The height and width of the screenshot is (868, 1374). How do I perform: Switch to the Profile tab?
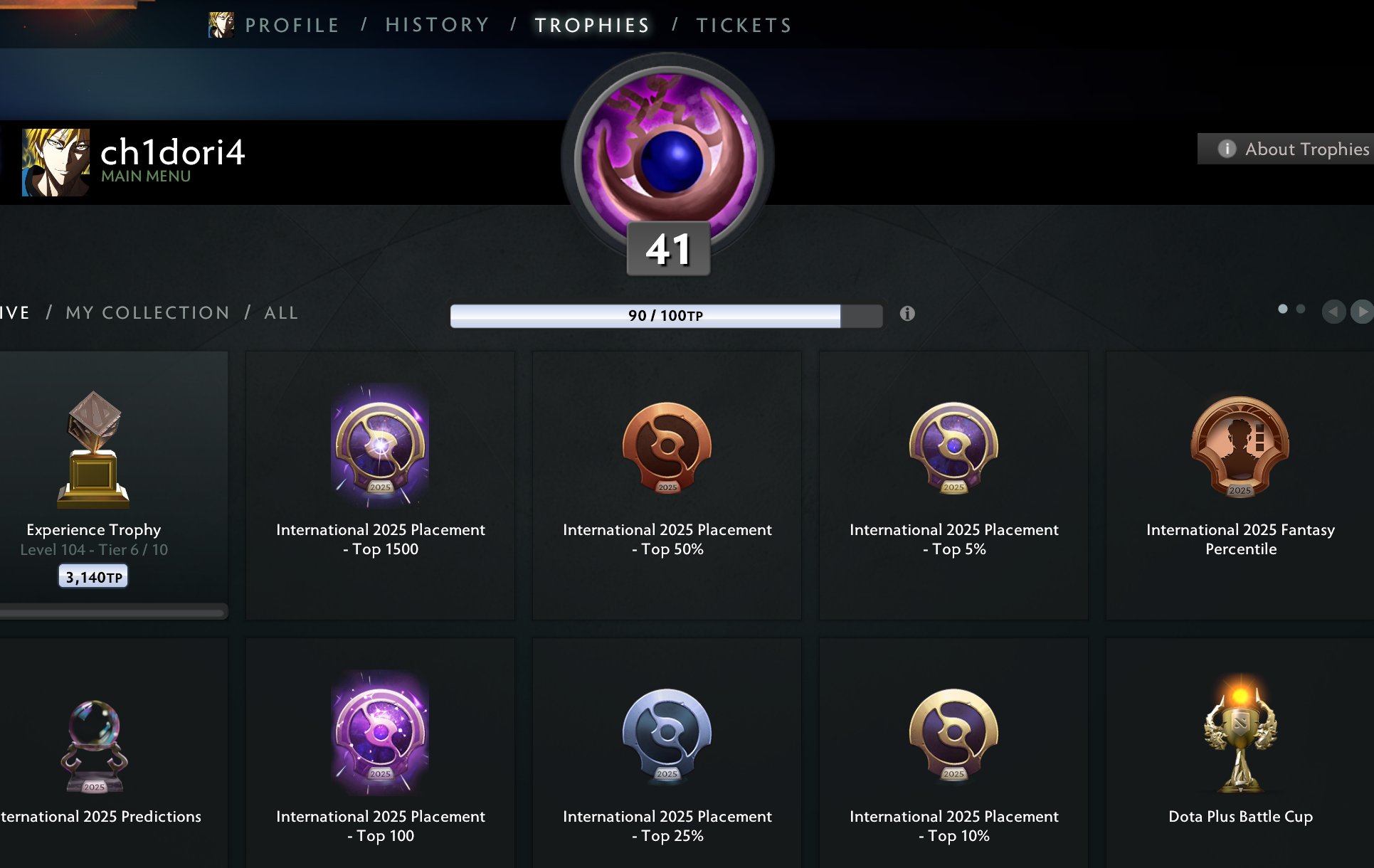292,26
